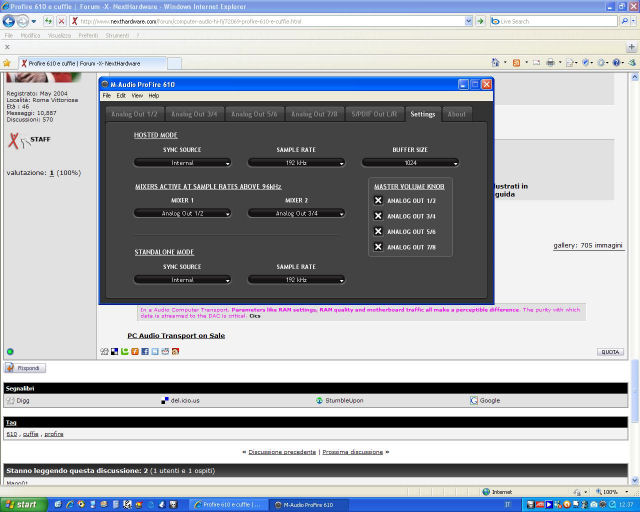Open ProFire File menu
Image resolution: width=640 pixels, height=512 pixels.
(107, 96)
